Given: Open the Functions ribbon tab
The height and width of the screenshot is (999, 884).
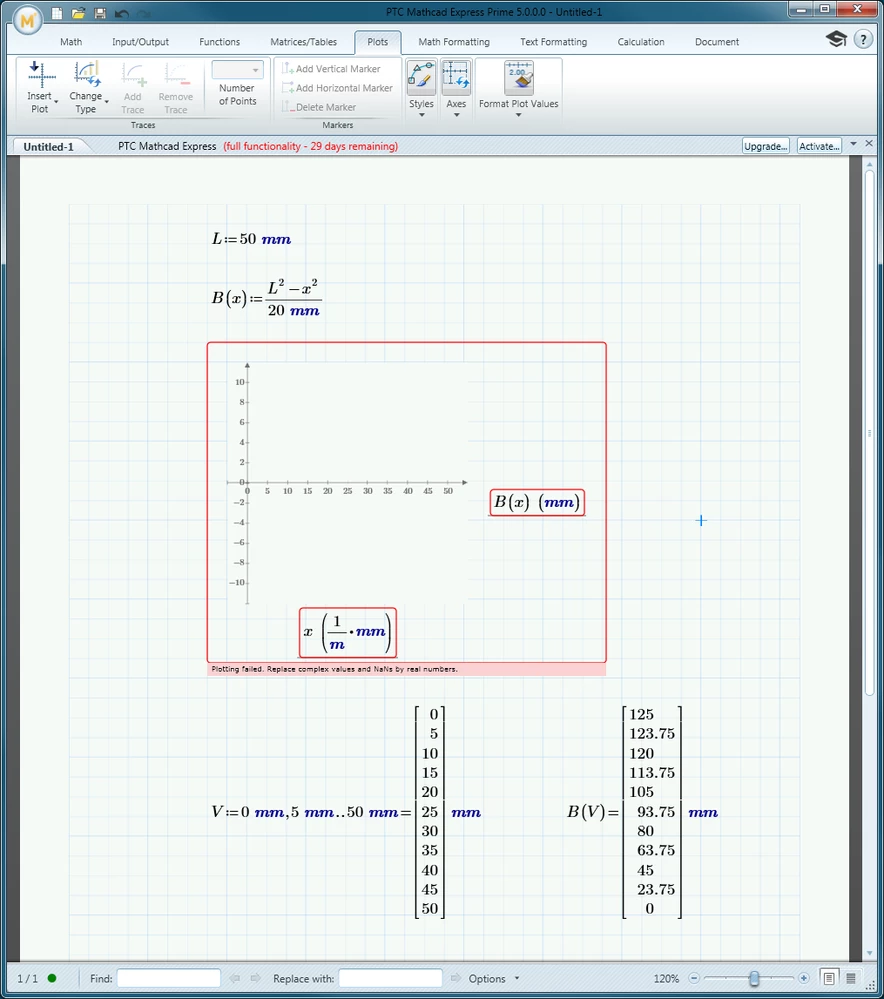Looking at the screenshot, I should click(219, 42).
